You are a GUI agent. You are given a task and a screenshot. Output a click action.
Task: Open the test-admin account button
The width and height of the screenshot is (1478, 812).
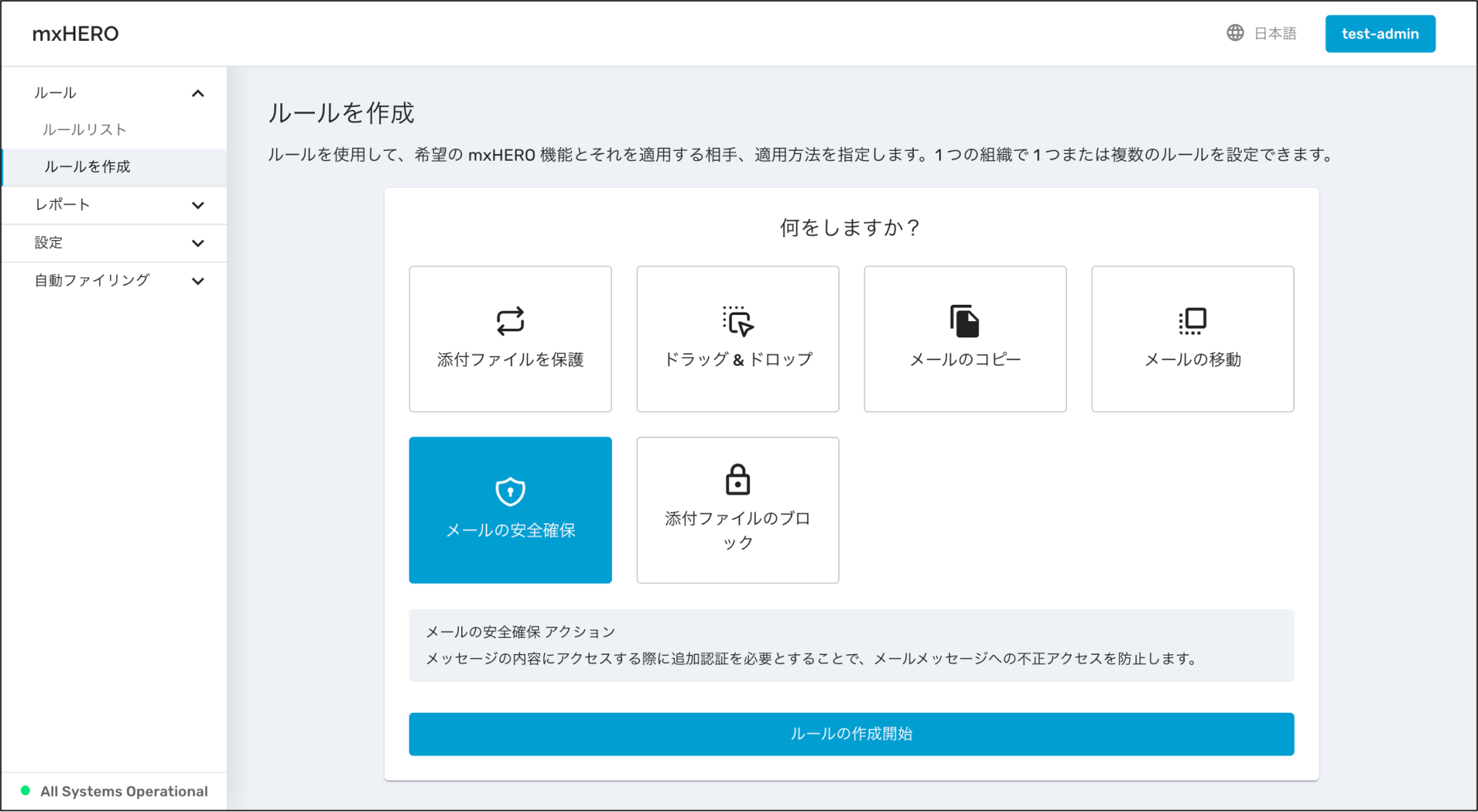point(1379,33)
